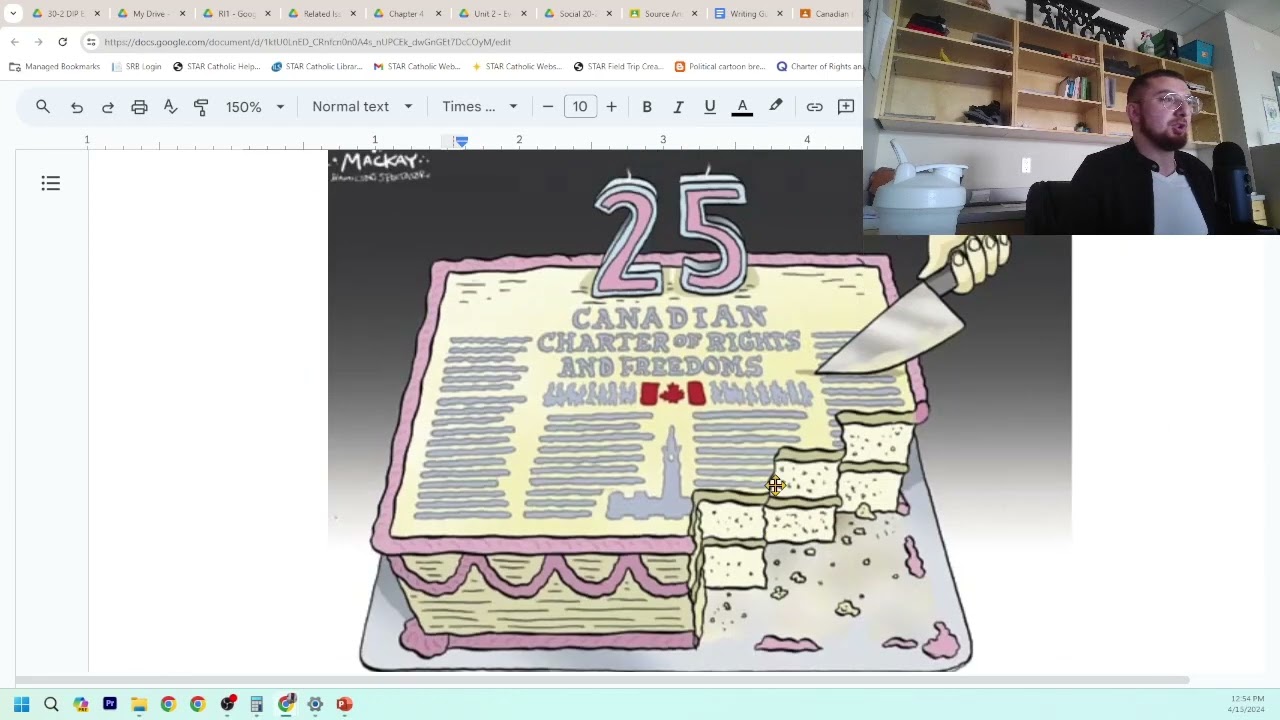Reload the page
1280x720 pixels.
(x=62, y=42)
